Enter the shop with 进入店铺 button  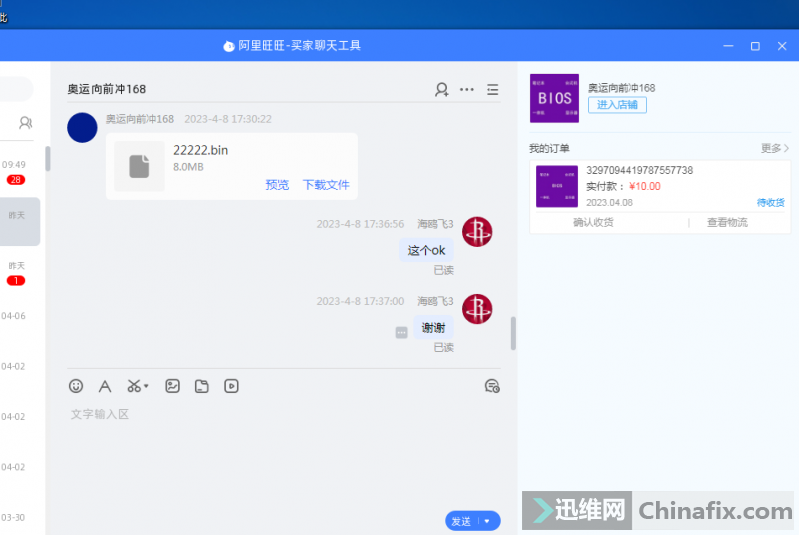coord(617,105)
